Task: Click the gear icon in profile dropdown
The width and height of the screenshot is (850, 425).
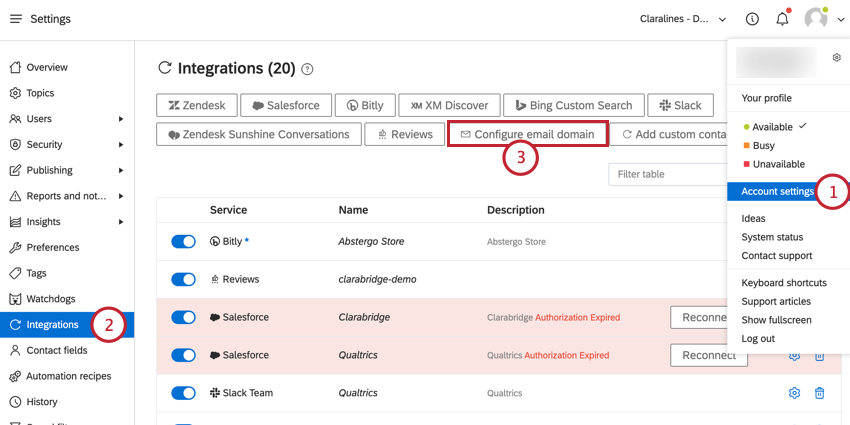Action: tap(836, 57)
